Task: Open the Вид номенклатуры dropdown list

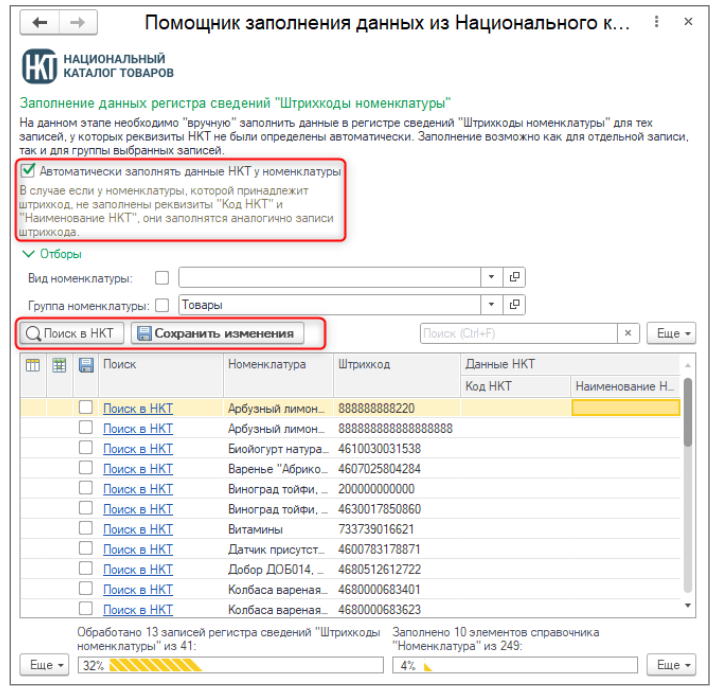Action: (492, 278)
